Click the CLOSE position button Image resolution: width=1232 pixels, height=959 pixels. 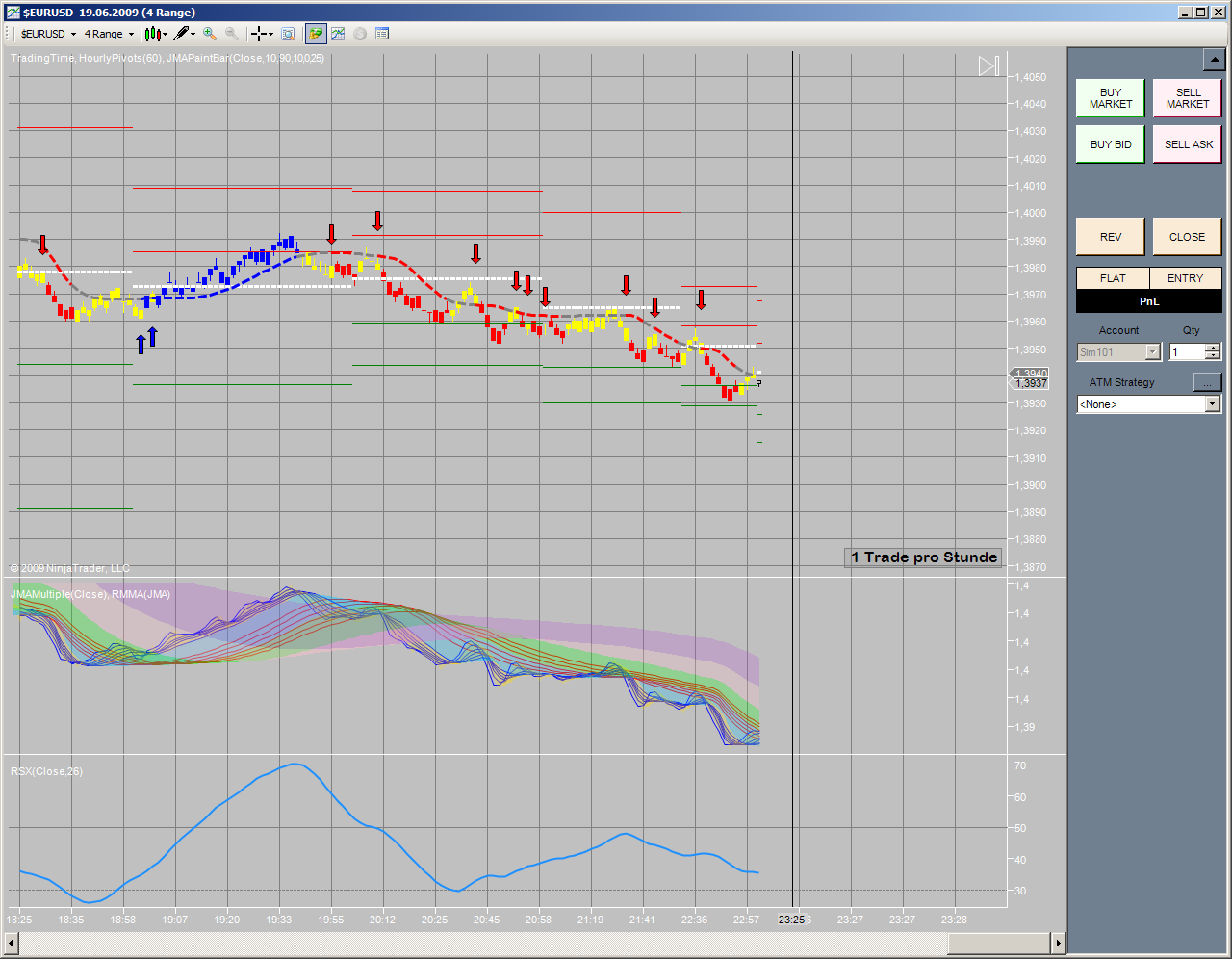1188,237
